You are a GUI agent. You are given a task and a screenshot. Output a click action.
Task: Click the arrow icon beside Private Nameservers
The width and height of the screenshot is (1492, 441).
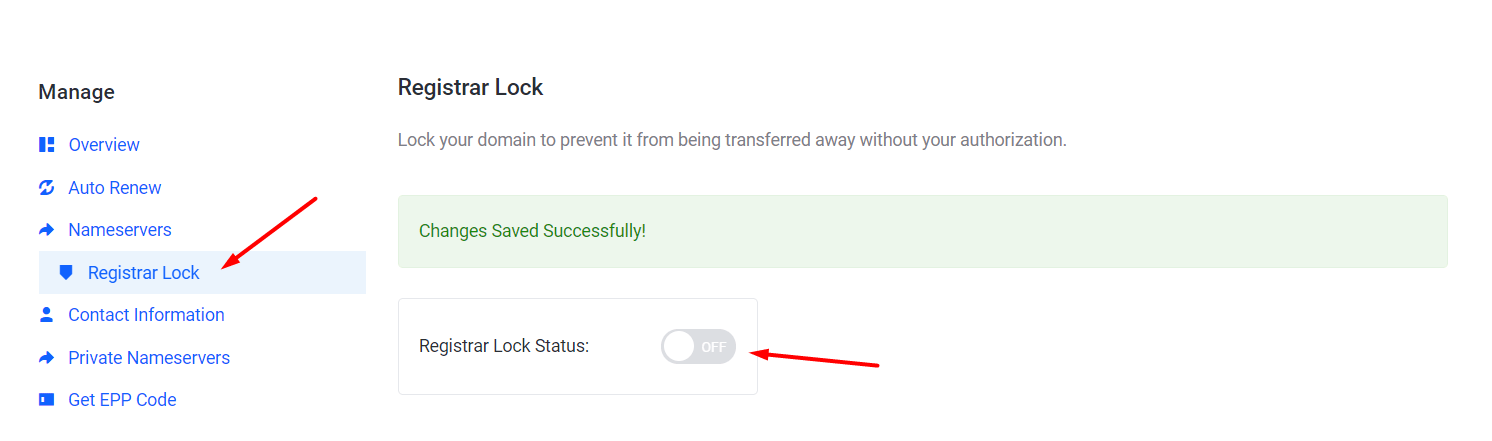coord(46,357)
